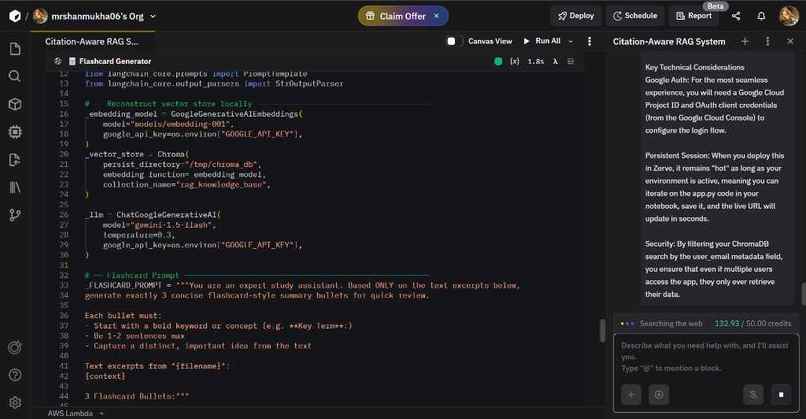Click the circular mode button in chat input
This screenshot has width=806, height=419.
tap(659, 395)
